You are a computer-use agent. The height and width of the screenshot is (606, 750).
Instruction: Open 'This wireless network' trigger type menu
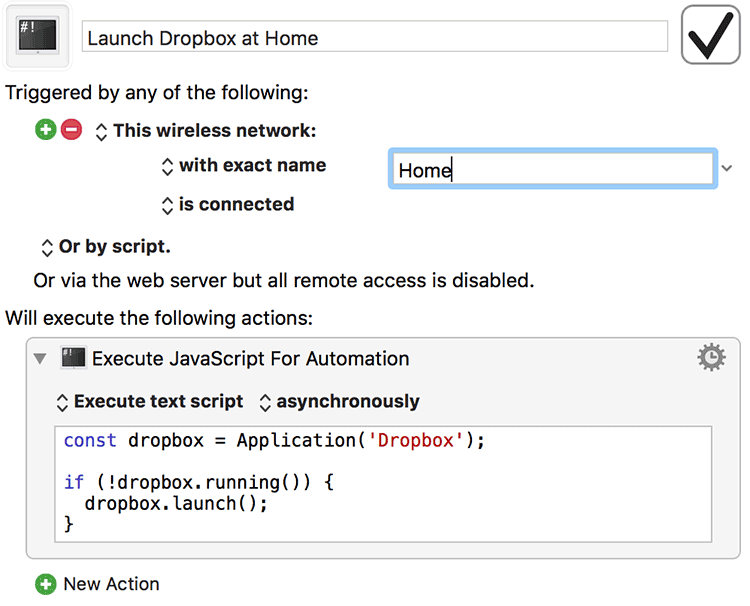tap(206, 131)
